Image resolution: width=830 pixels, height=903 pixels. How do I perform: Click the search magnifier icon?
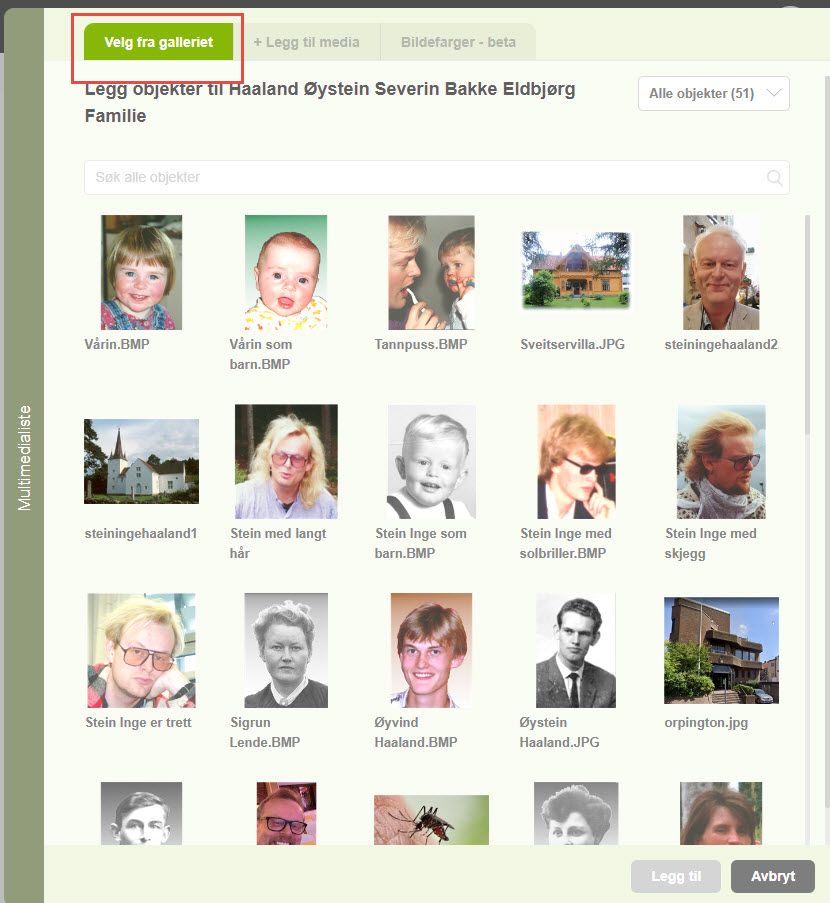click(x=774, y=178)
